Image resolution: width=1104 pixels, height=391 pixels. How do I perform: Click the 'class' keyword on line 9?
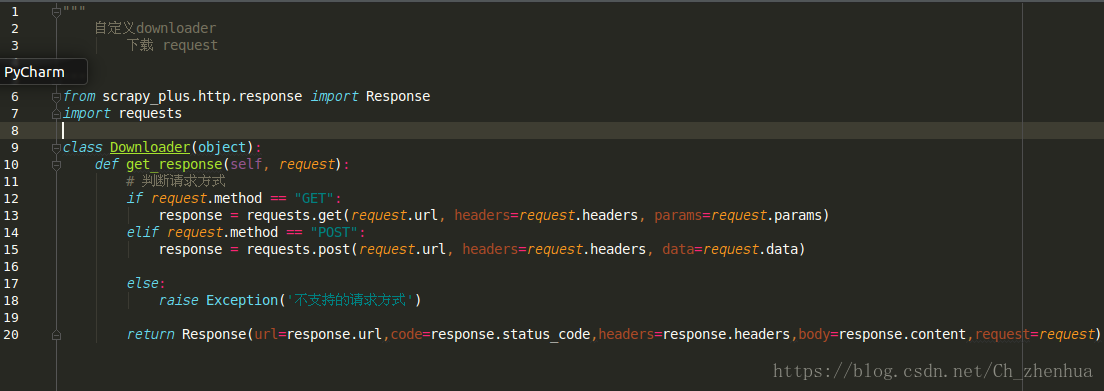[x=82, y=147]
